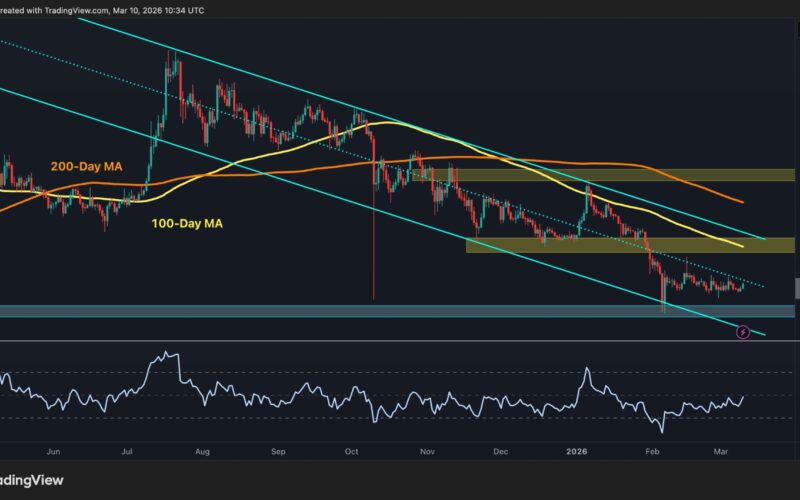Click the Feb label on time axis
Screen dimensions: 800x500
[651, 451]
